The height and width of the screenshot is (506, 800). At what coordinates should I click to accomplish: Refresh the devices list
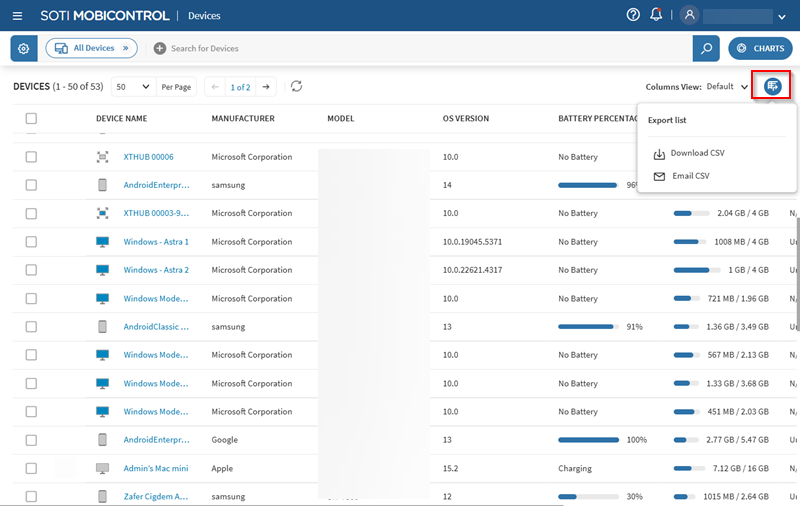(296, 87)
